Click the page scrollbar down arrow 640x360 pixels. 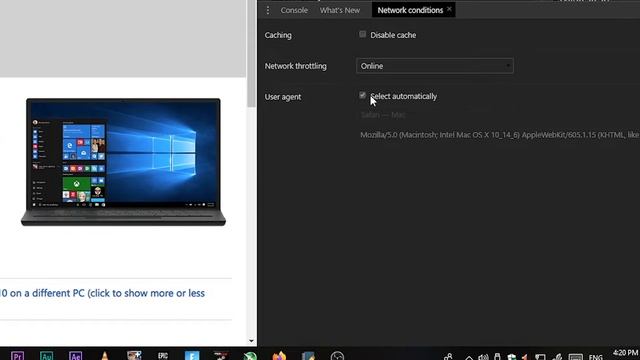(251, 341)
